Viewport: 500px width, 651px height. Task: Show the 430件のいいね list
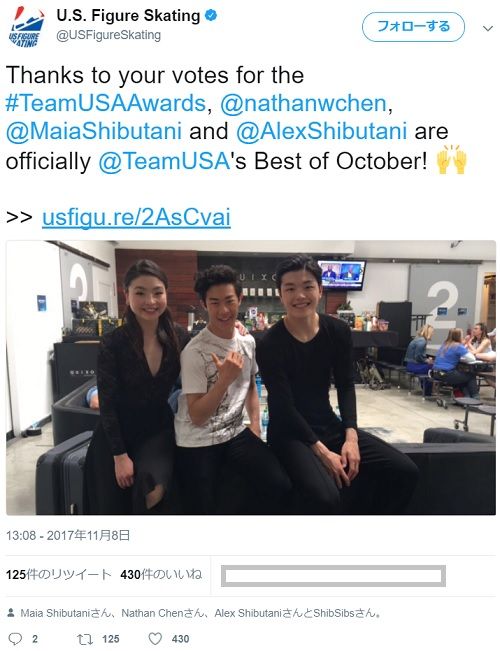point(161,575)
